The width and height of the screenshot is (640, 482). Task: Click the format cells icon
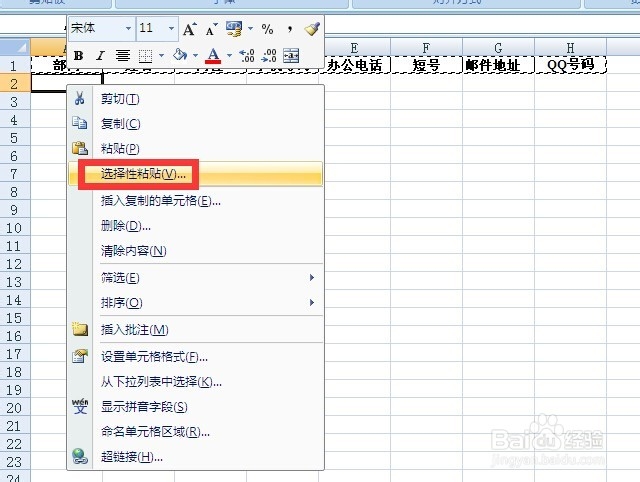coord(80,356)
